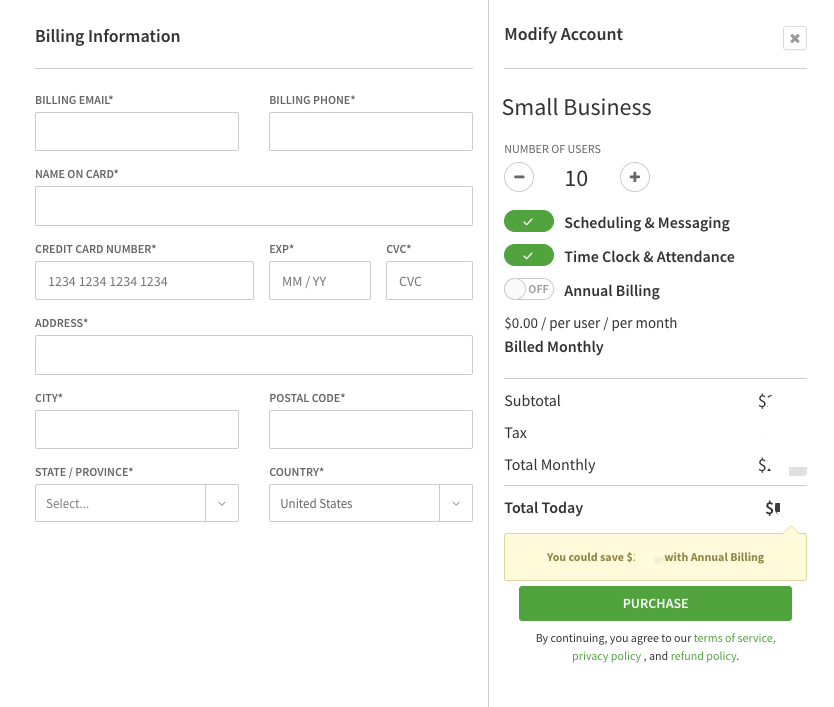This screenshot has width=834, height=707.
Task: Decrease number of users with minus button
Action: [x=518, y=178]
